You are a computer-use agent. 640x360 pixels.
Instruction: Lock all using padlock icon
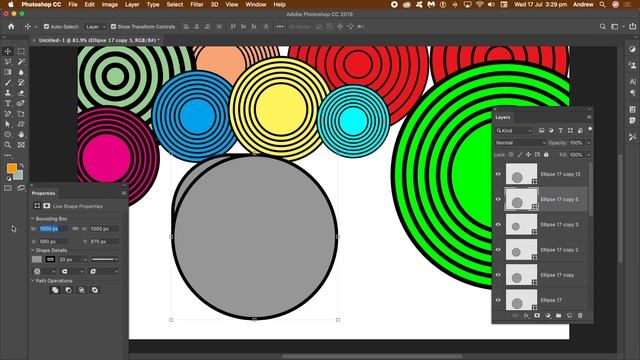pyautogui.click(x=546, y=155)
